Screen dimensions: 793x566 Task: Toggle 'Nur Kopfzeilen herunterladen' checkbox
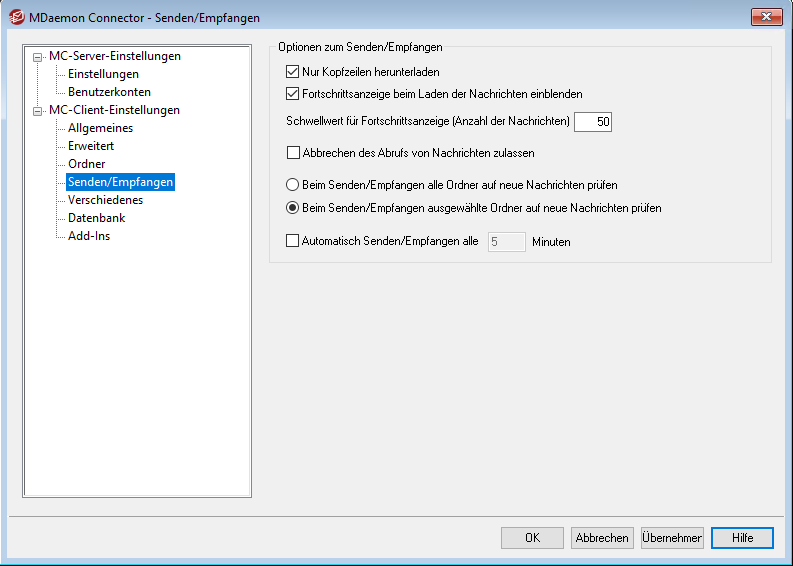[293, 72]
